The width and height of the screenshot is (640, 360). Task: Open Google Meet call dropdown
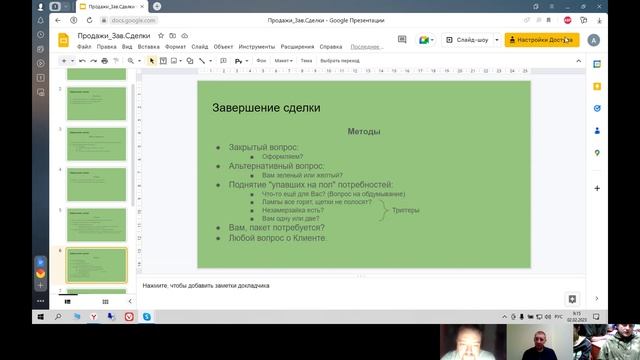[426, 40]
